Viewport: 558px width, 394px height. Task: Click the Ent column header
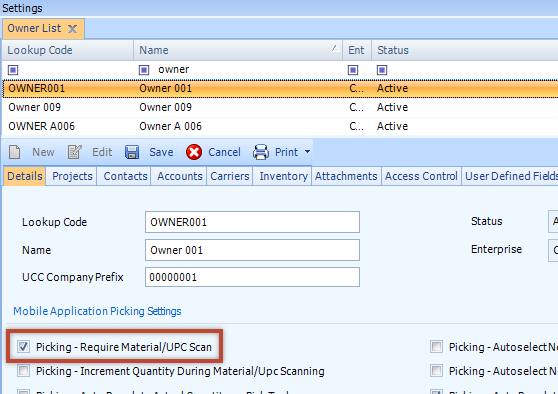click(x=357, y=50)
